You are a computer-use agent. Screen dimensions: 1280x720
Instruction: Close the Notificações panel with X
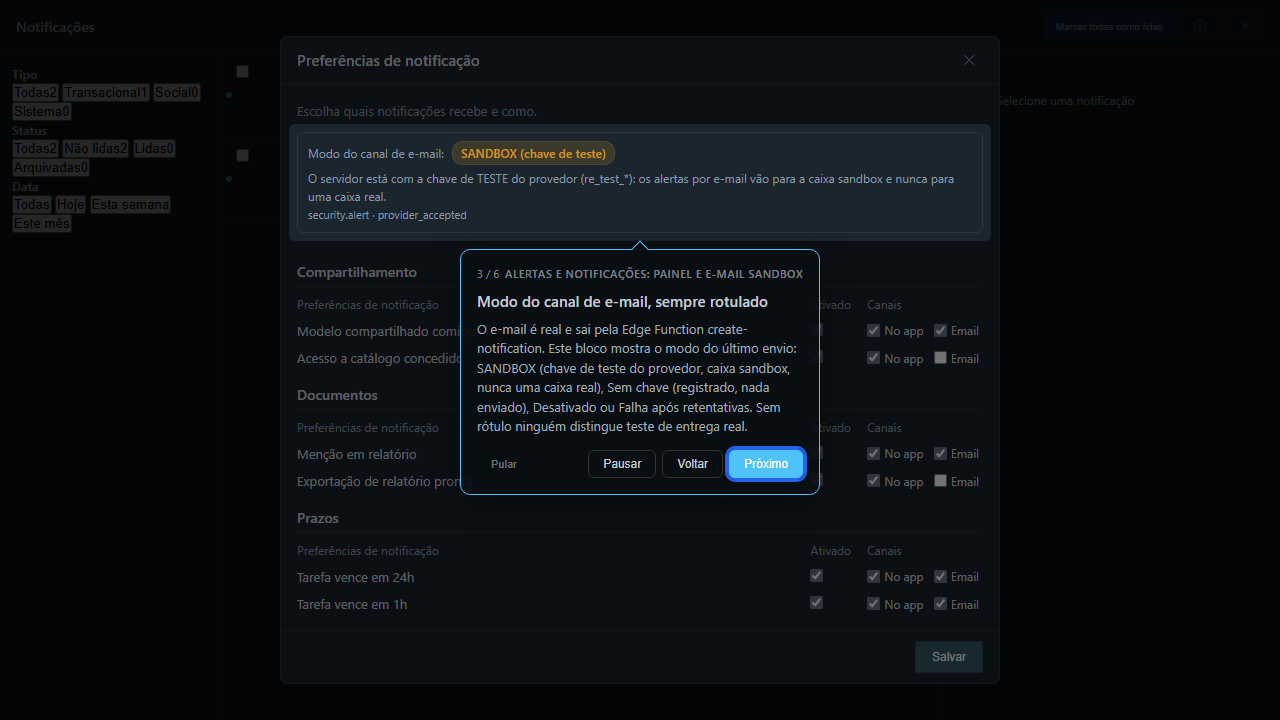pyautogui.click(x=1245, y=27)
